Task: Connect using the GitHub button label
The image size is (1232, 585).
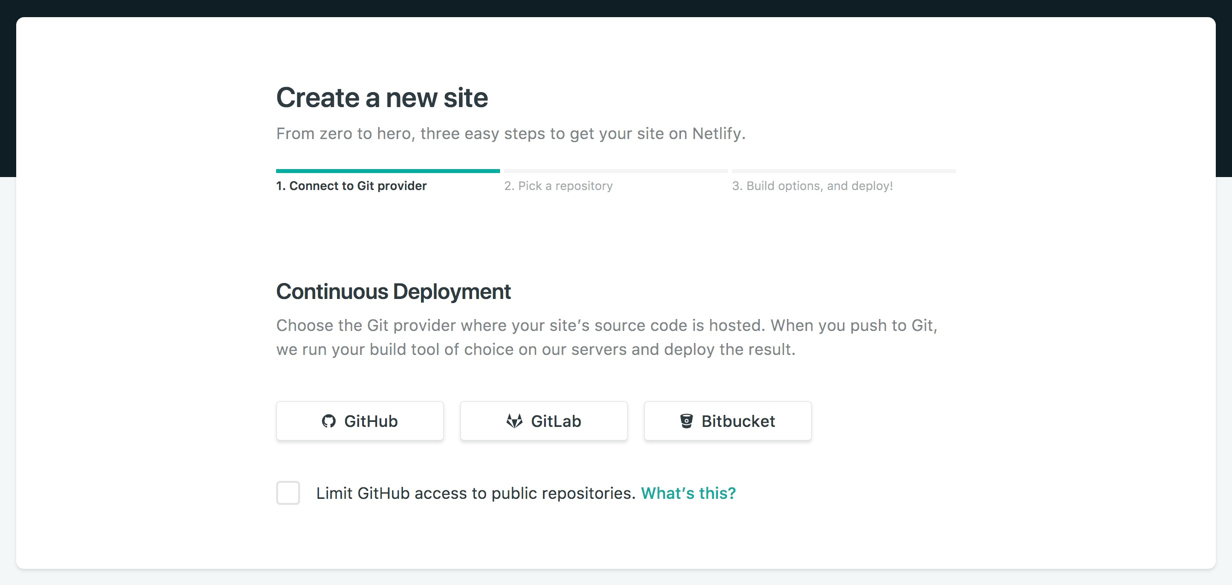Action: pyautogui.click(x=371, y=421)
